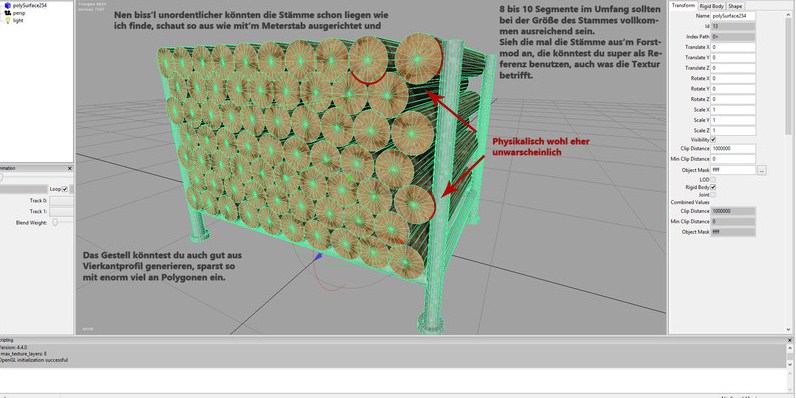Viewport: 796px width, 398px height.
Task: Click the Blend Weight slider handle
Action: pos(55,222)
